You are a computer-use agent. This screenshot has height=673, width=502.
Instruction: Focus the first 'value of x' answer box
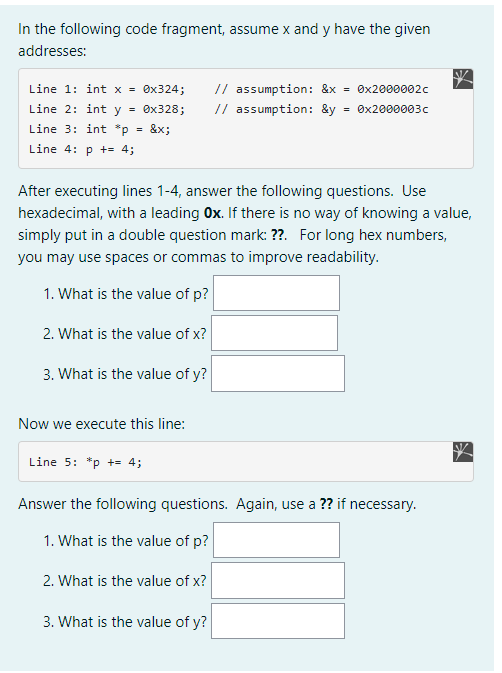click(275, 333)
